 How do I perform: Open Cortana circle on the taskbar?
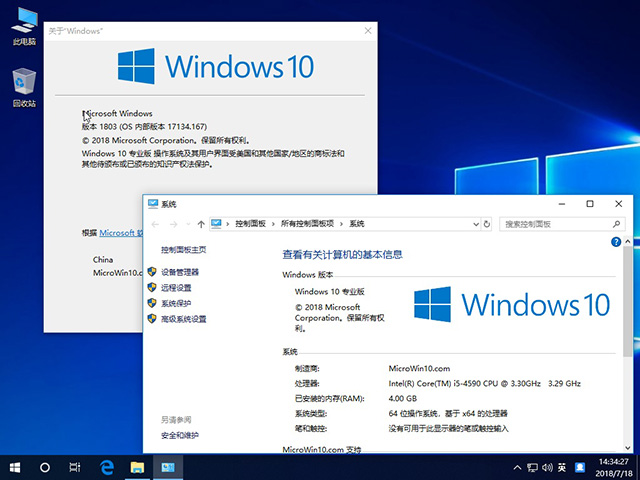[x=45, y=467]
